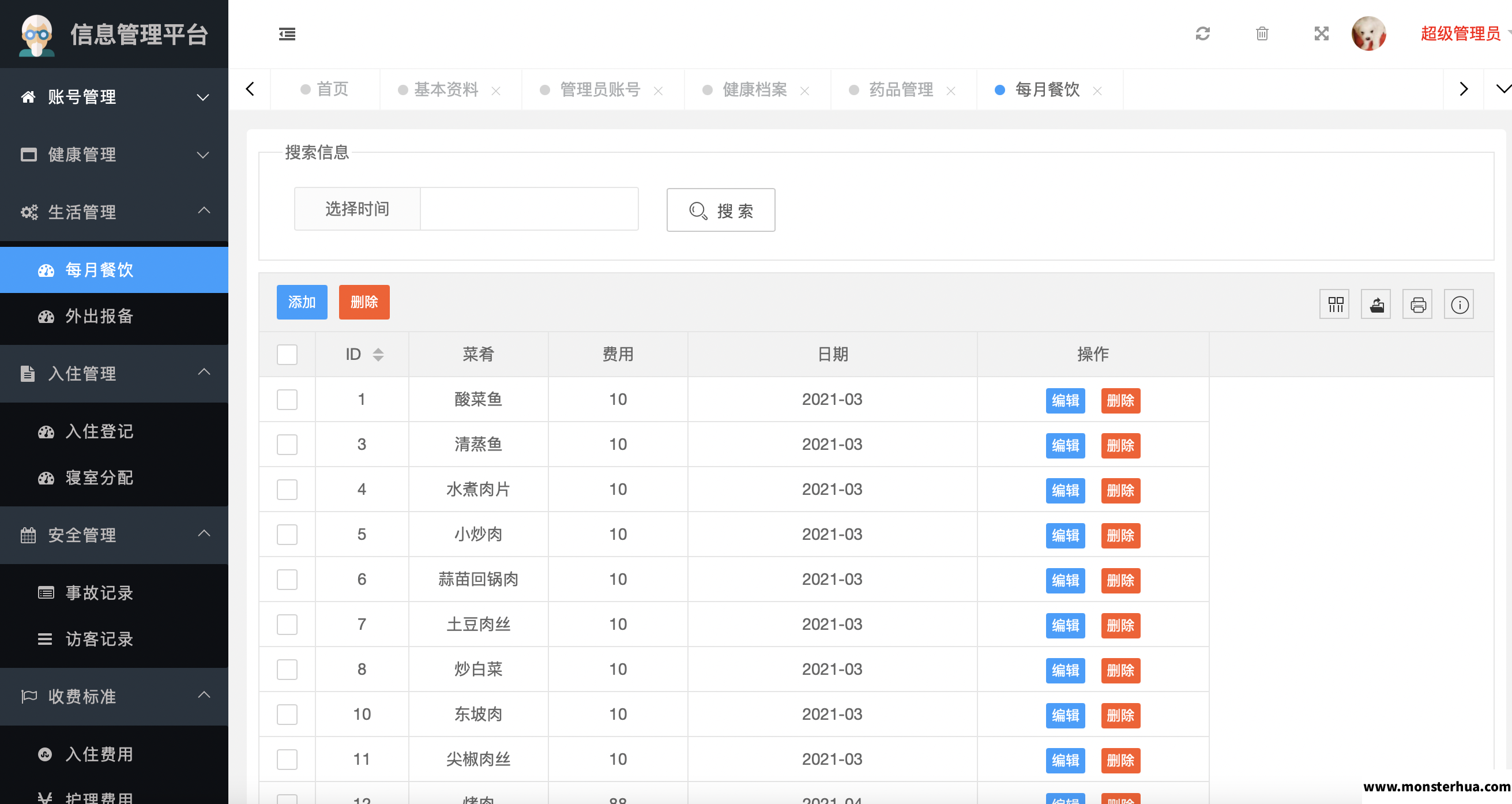Open the user avatar picture
Viewport: 1512px width, 804px height.
(x=1369, y=34)
